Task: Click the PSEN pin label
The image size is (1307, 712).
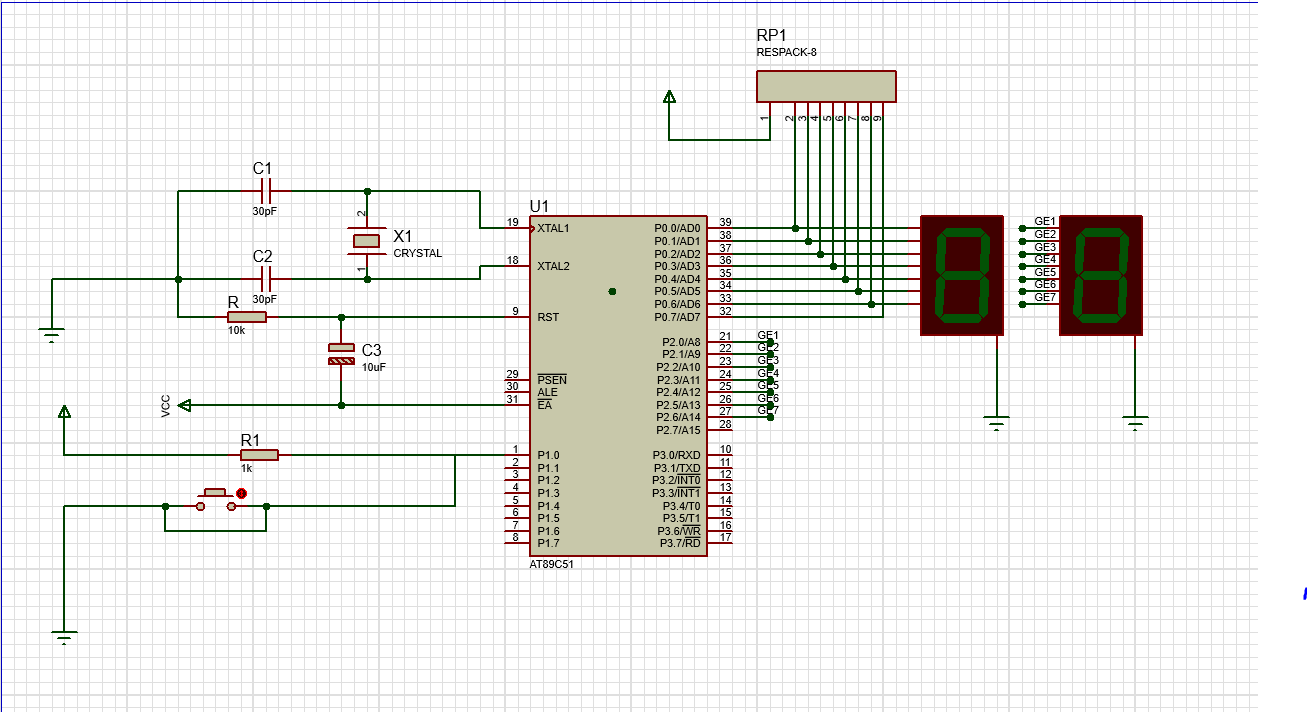Action: tap(552, 380)
